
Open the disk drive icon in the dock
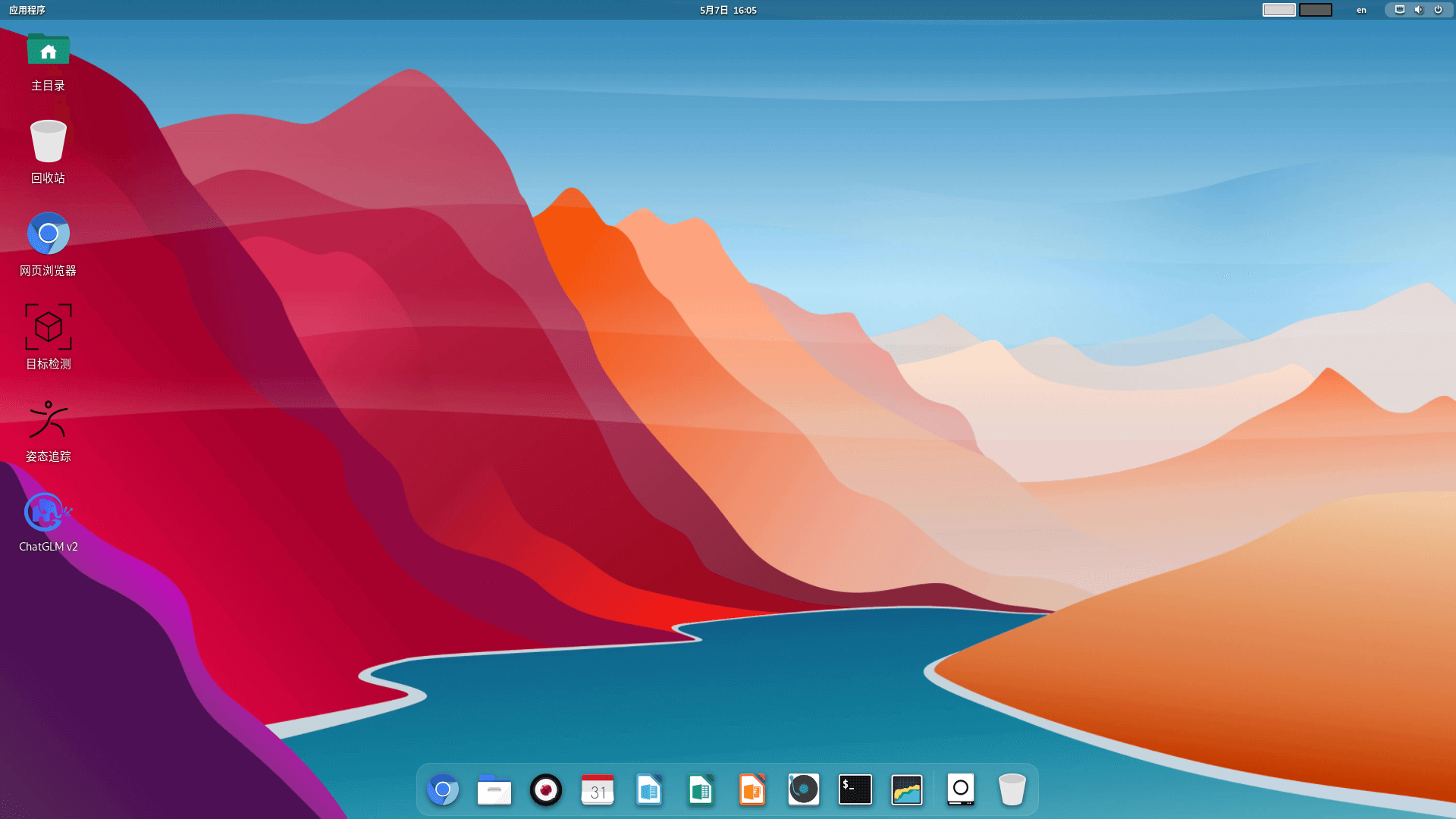pyautogui.click(x=961, y=789)
